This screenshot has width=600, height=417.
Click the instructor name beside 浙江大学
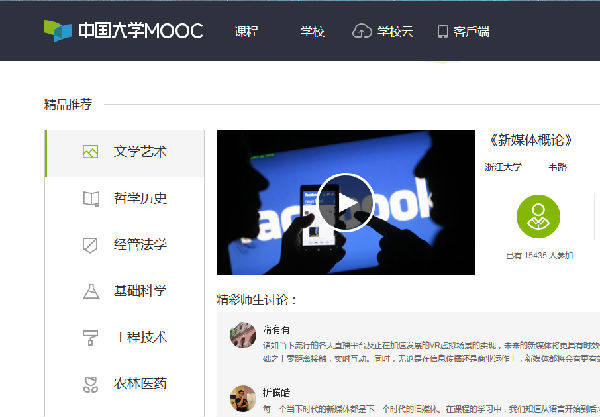pos(557,167)
